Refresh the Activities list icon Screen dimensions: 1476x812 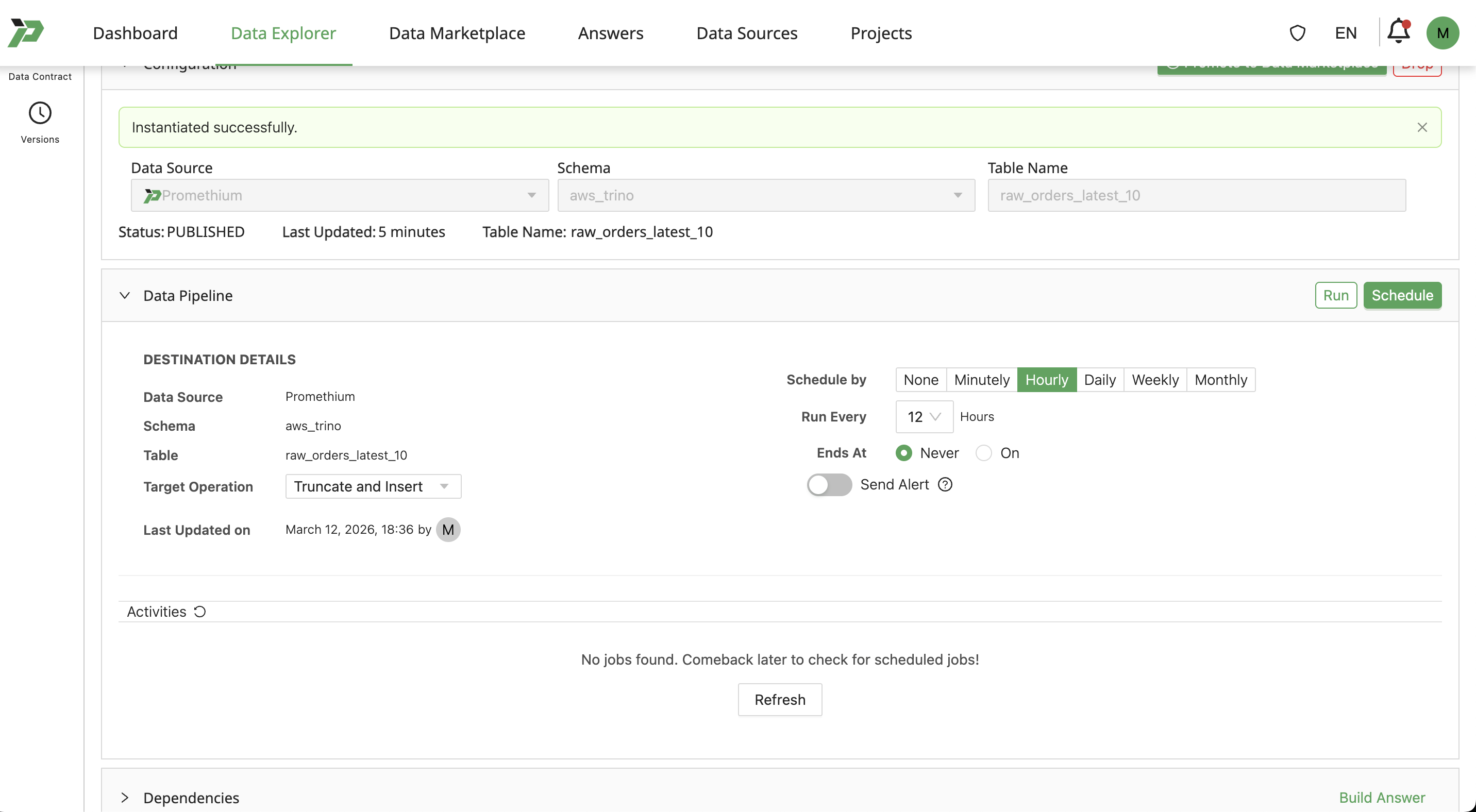[199, 612]
